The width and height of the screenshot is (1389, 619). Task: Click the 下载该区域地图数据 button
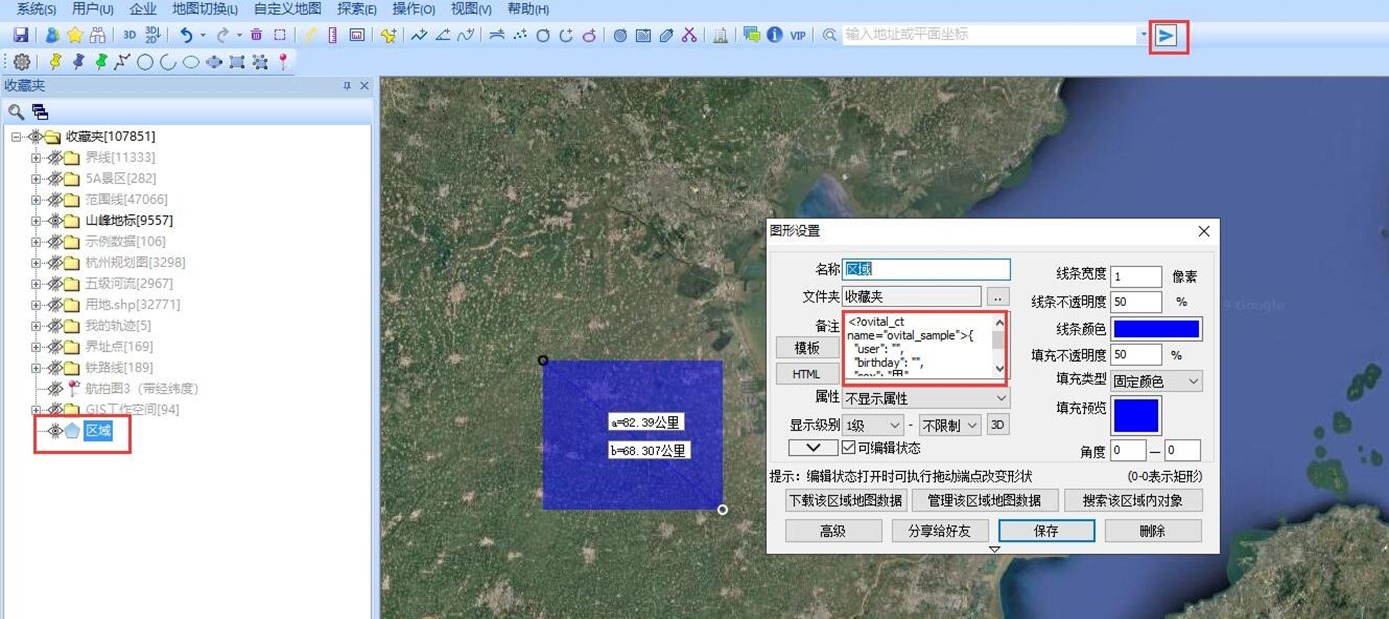[x=845, y=500]
